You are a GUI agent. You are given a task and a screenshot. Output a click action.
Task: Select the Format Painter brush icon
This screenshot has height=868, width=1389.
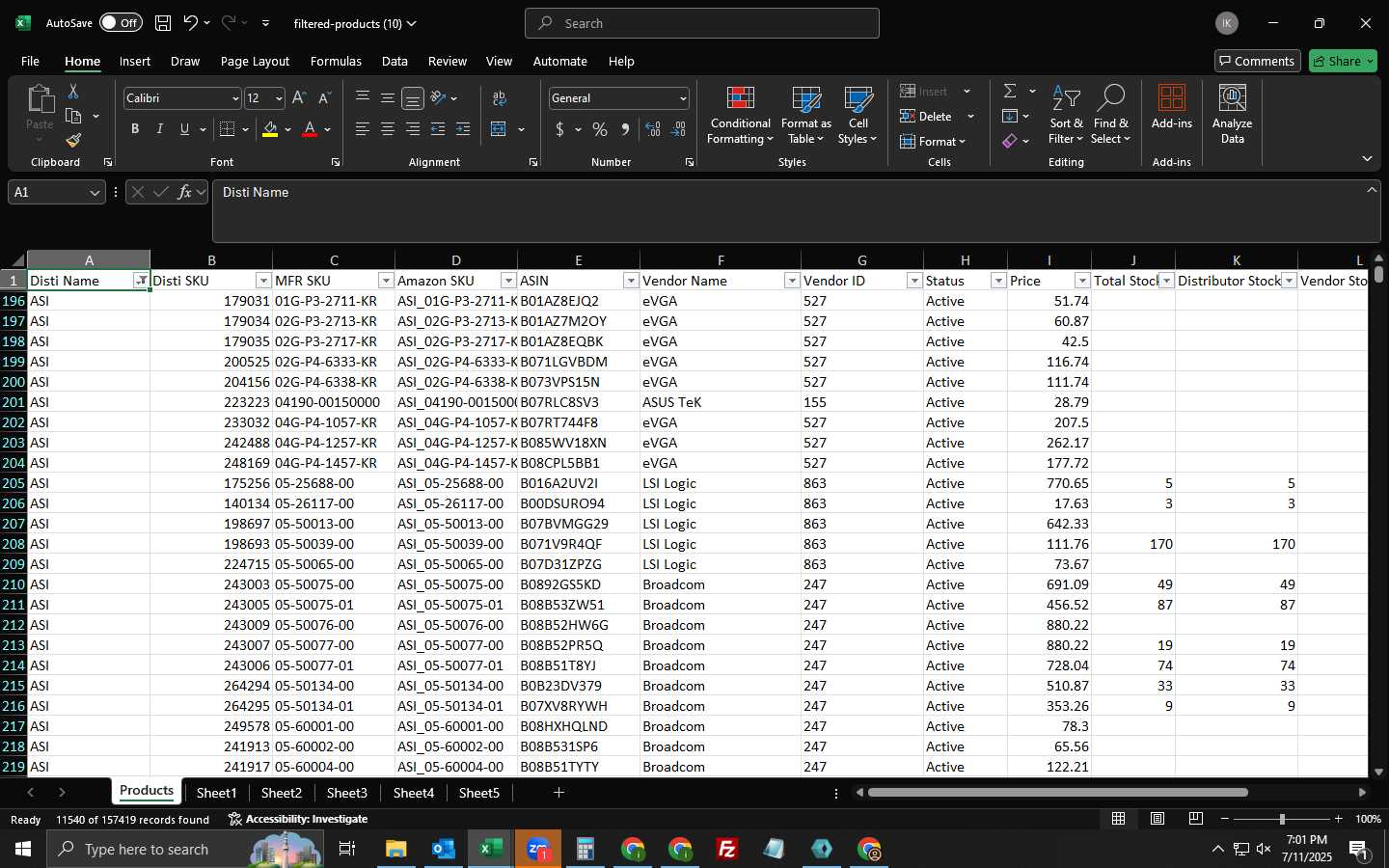click(73, 140)
